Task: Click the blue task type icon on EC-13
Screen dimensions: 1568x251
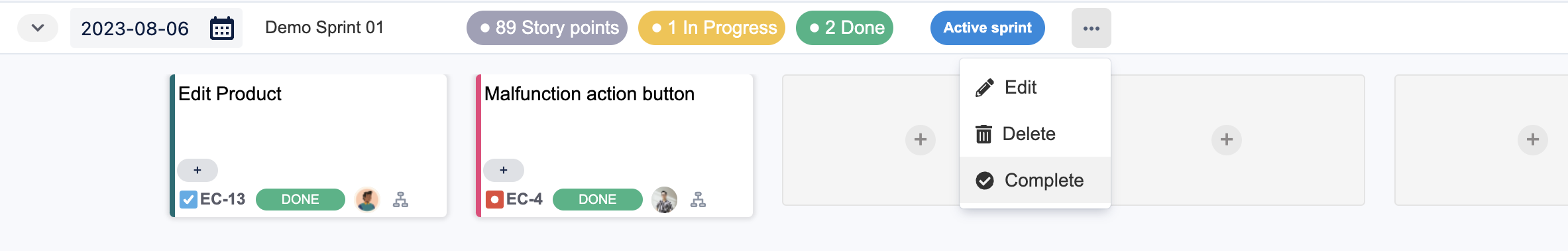Action: click(x=188, y=199)
